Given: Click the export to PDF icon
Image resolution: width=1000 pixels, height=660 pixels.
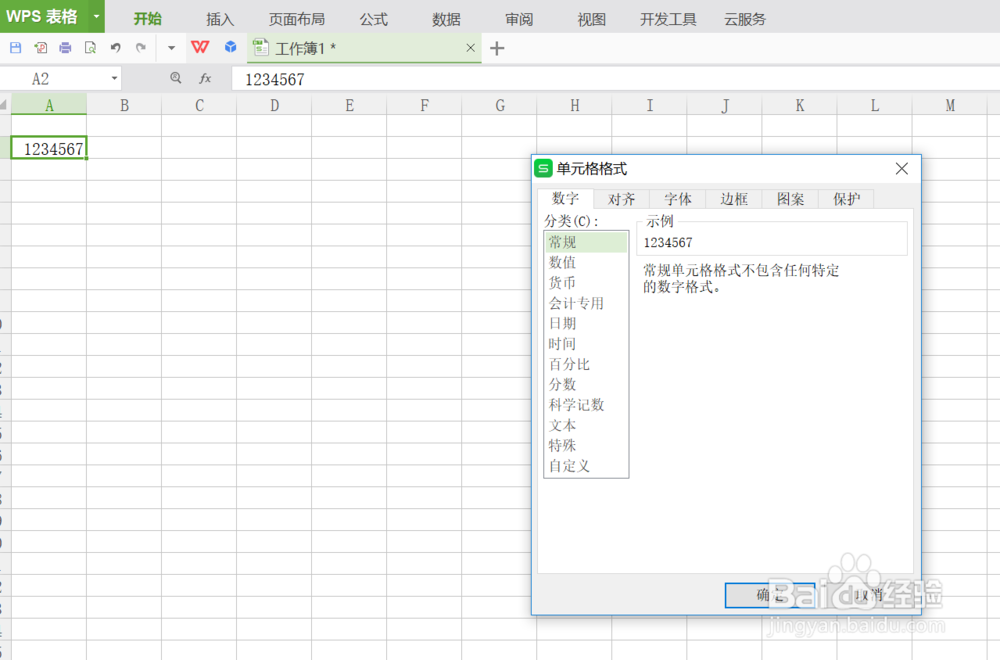Looking at the screenshot, I should point(41,48).
